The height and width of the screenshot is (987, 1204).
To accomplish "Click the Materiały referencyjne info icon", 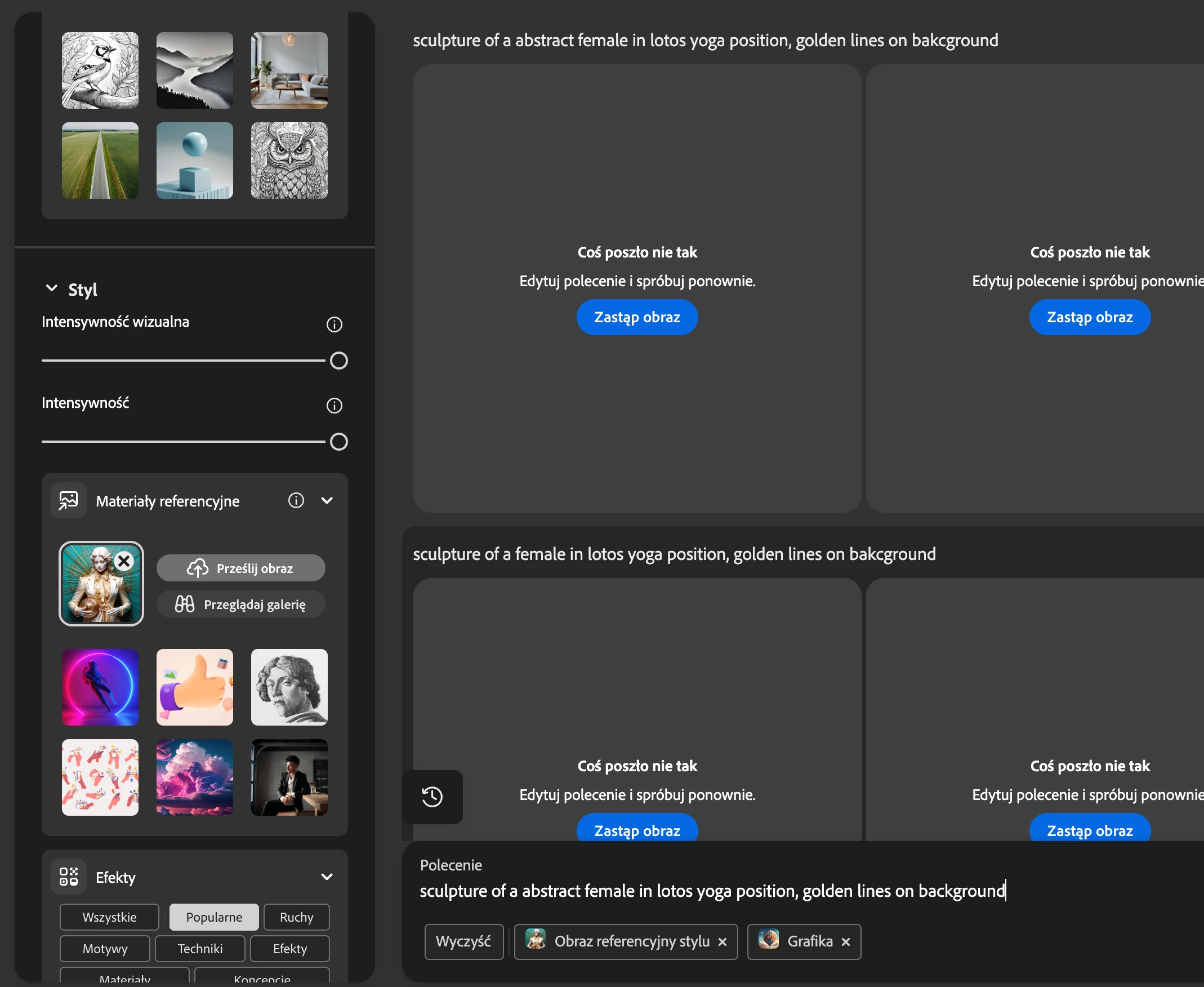I will click(296, 500).
